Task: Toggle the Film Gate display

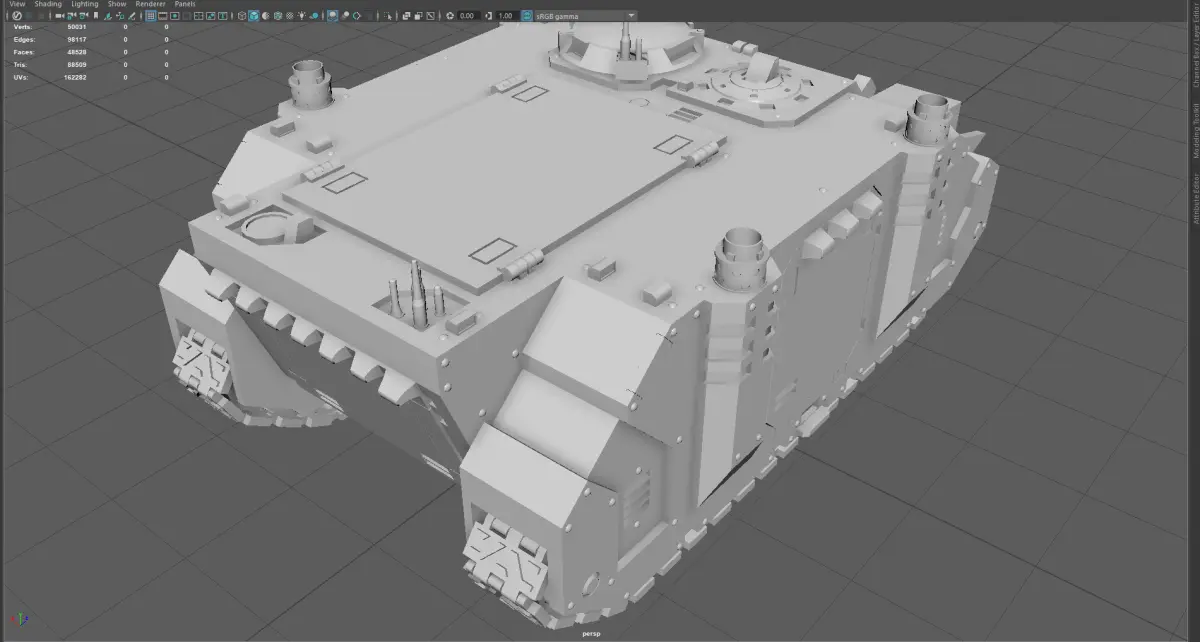Action: 162,16
